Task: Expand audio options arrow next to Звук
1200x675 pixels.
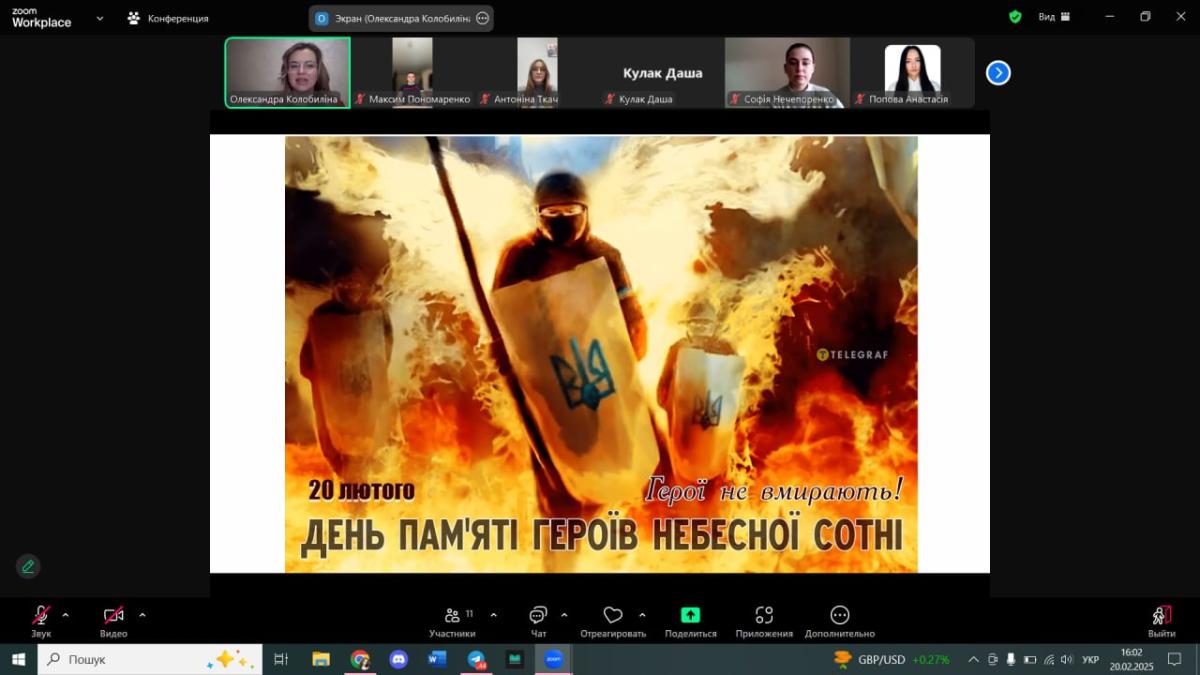Action: coord(66,615)
